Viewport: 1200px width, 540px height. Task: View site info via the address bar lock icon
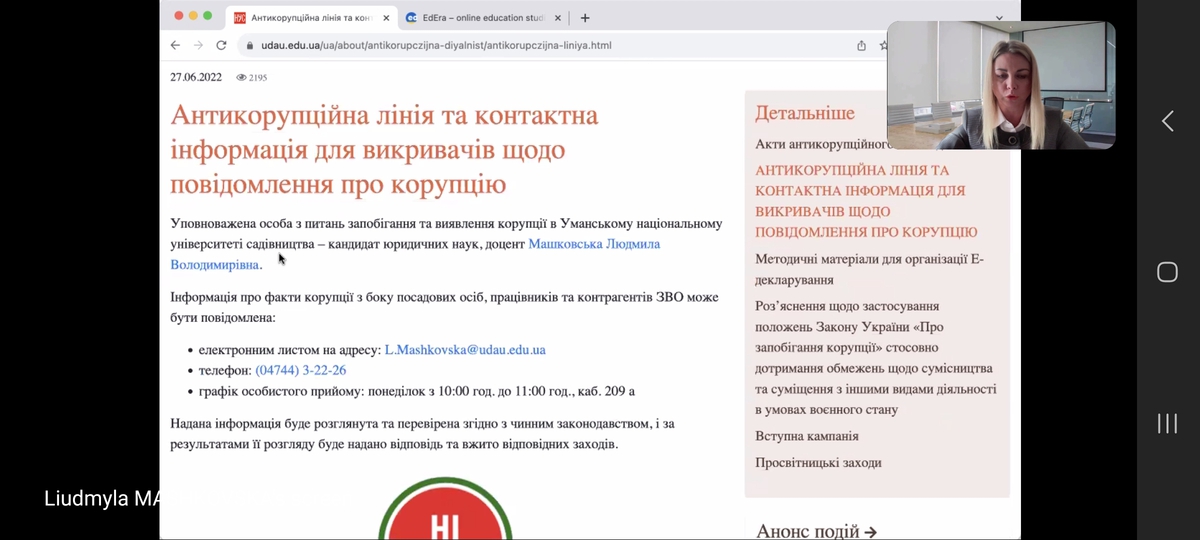point(251,45)
